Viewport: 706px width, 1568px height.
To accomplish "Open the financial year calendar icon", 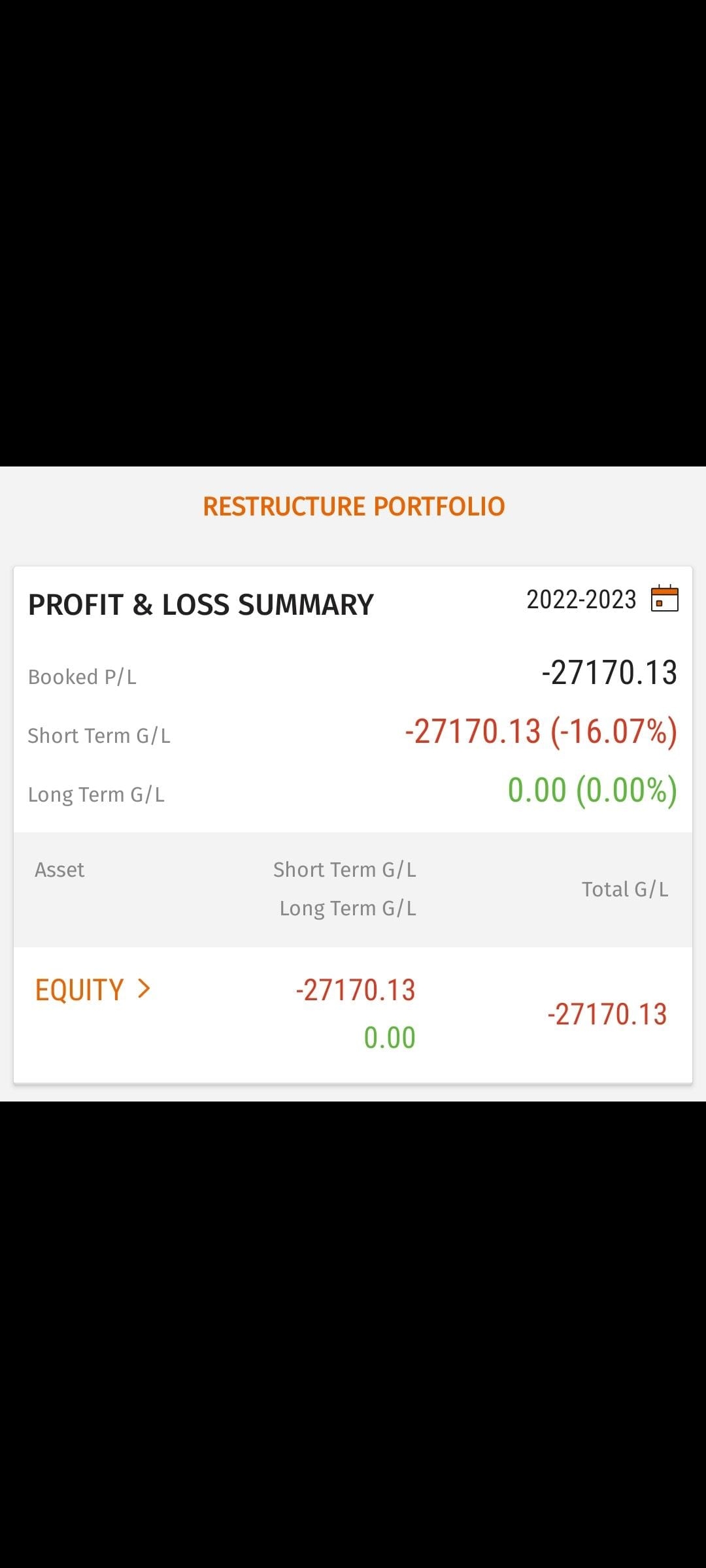I will click(x=664, y=598).
